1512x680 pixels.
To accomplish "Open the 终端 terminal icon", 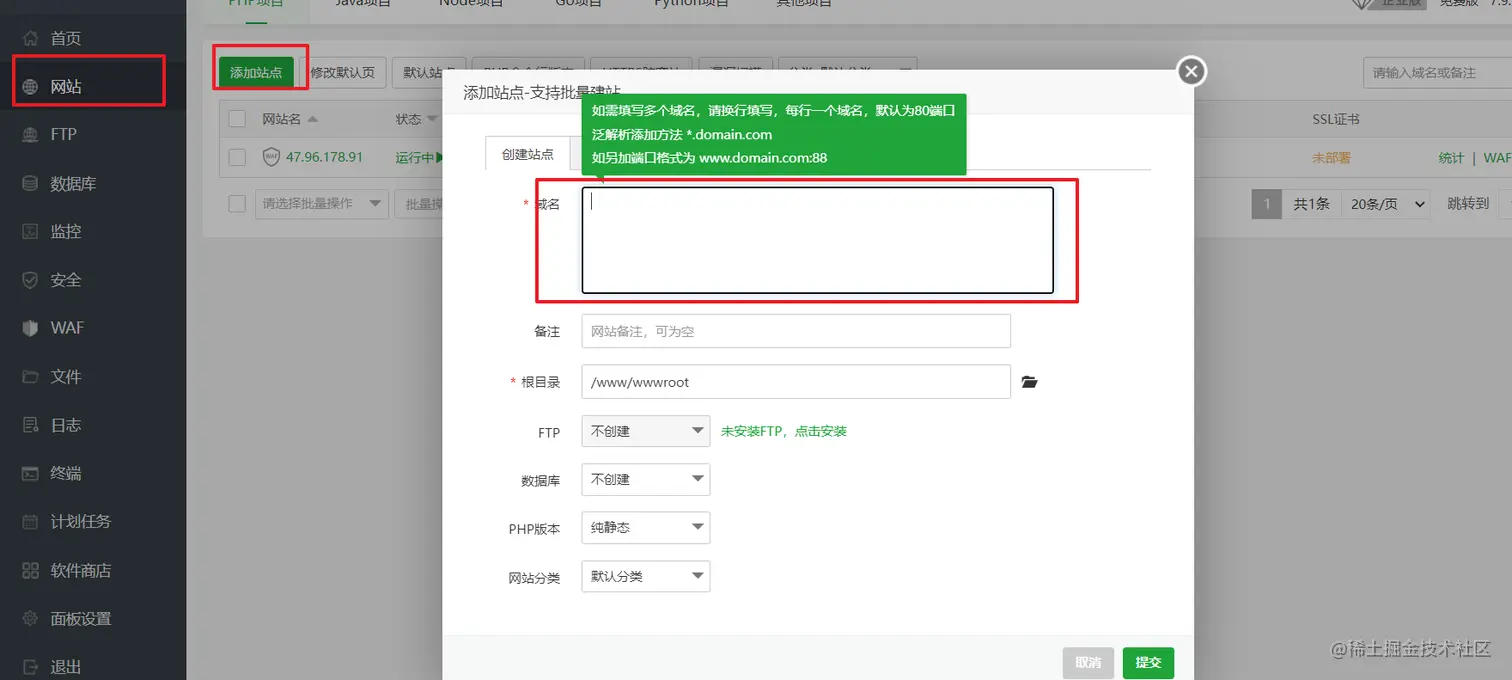I will (x=30, y=473).
